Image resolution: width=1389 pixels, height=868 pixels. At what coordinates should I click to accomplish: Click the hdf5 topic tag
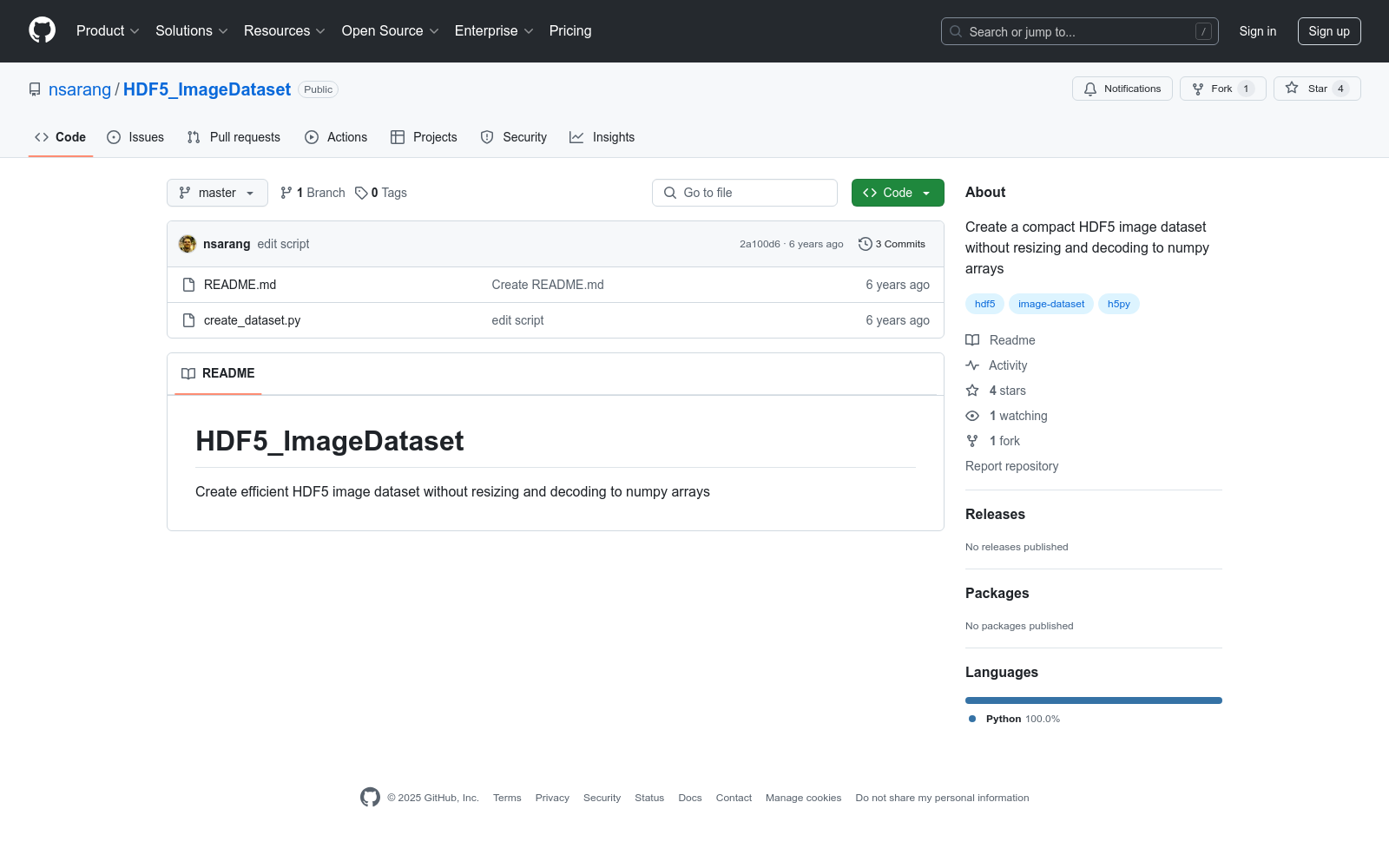point(984,304)
